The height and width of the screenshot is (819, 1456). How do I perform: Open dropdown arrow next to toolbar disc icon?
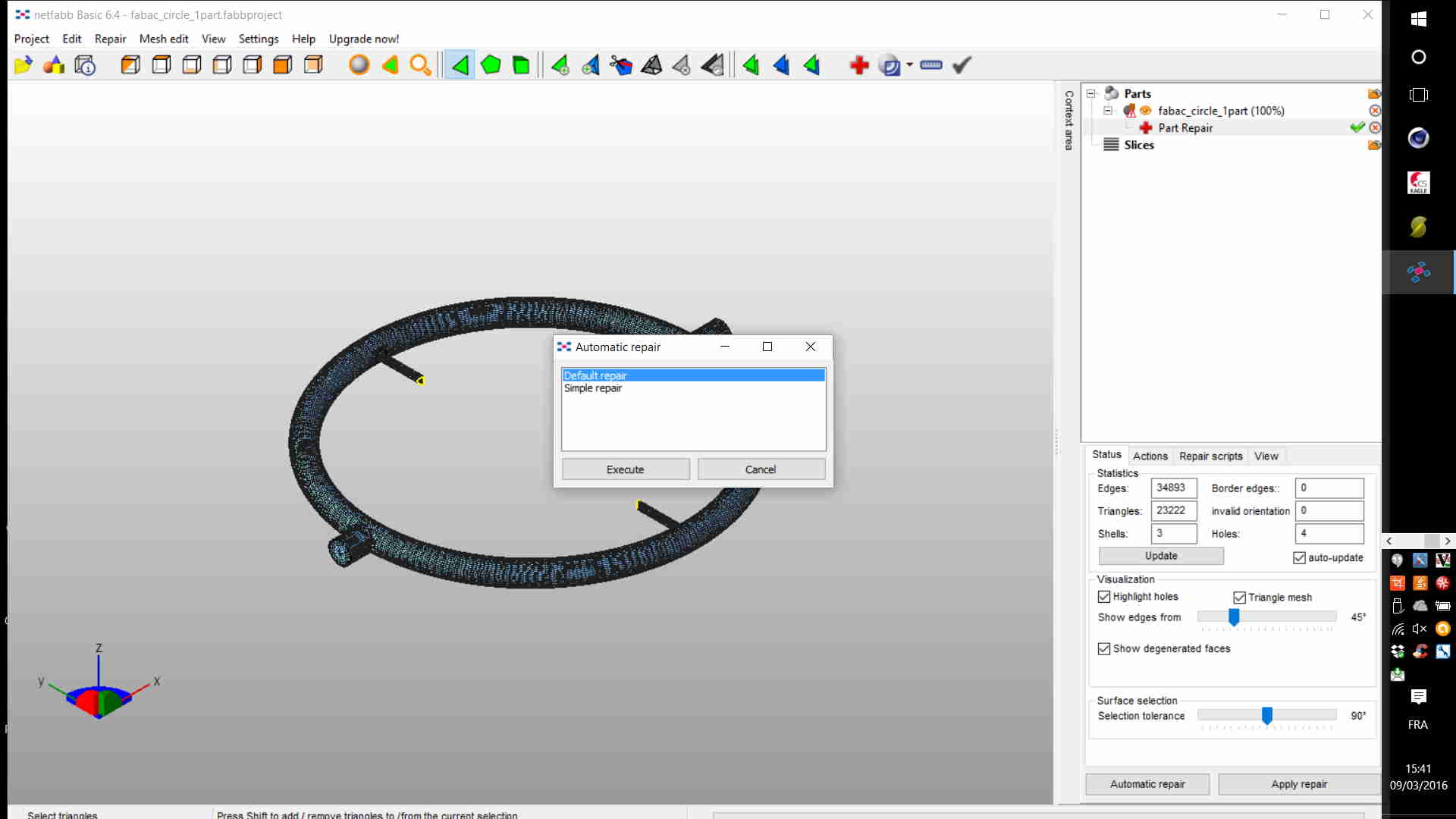(x=909, y=65)
